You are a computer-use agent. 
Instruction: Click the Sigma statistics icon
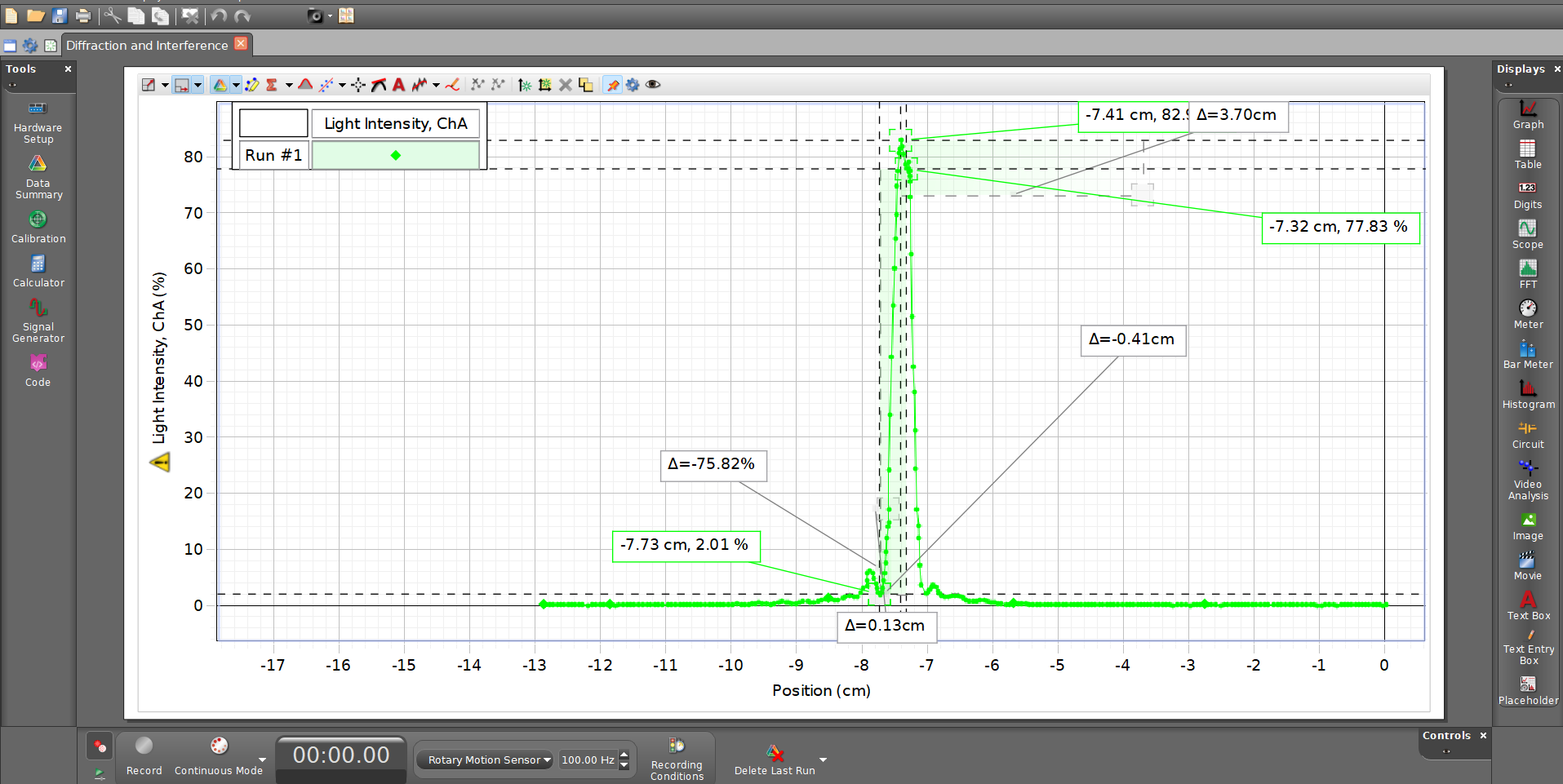(272, 85)
